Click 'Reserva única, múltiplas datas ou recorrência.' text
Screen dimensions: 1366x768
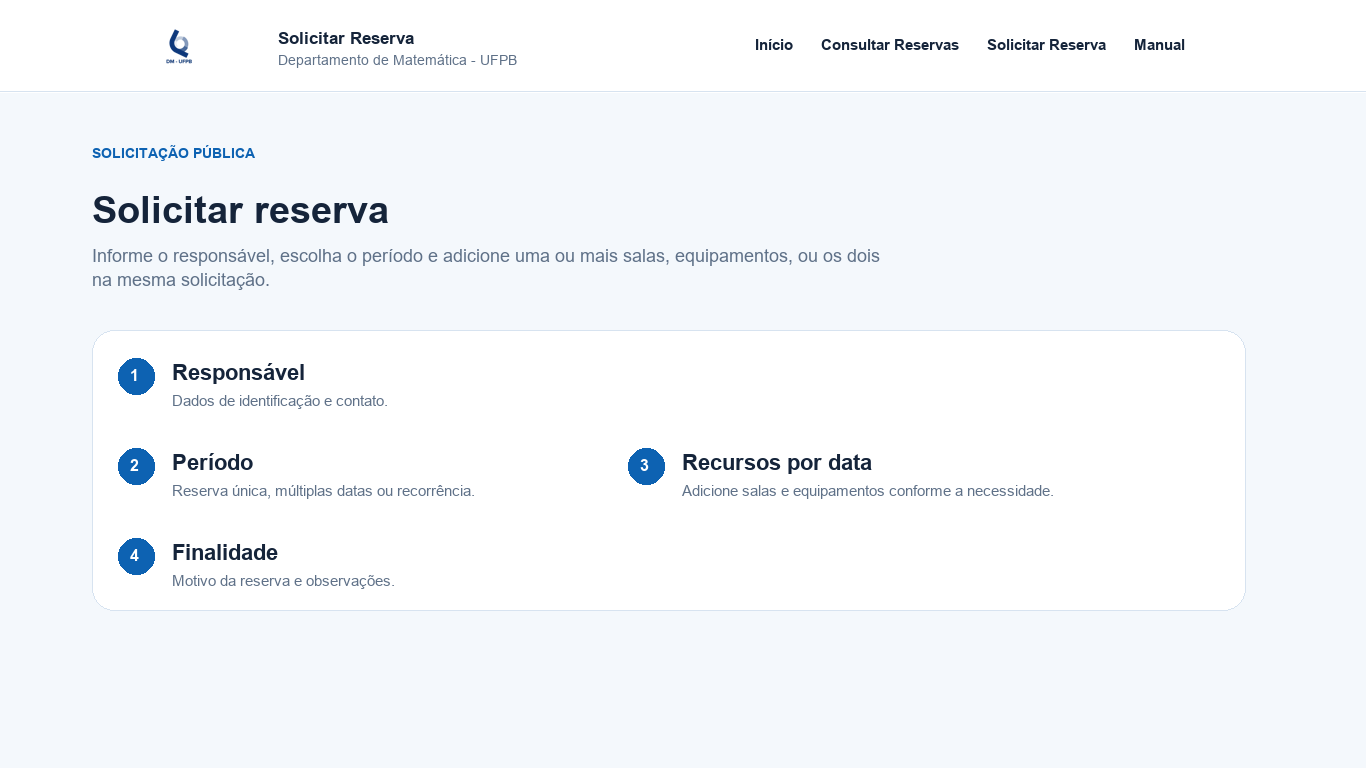(323, 491)
